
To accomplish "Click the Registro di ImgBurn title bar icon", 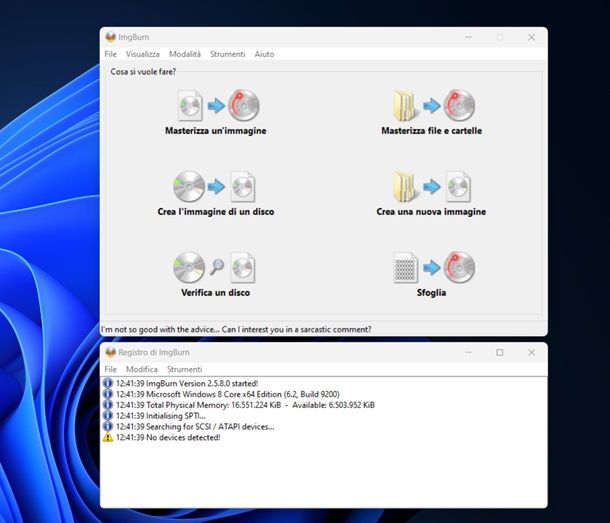I will (110, 352).
